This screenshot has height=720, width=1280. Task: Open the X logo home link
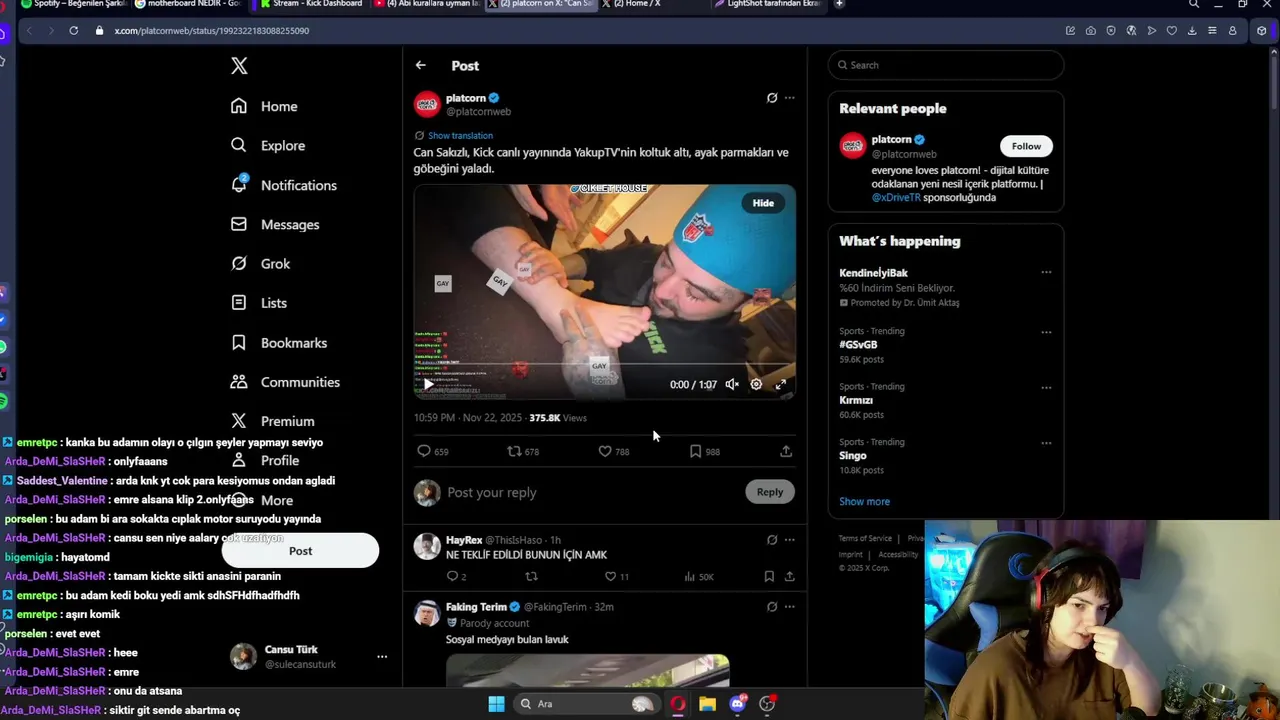click(239, 66)
